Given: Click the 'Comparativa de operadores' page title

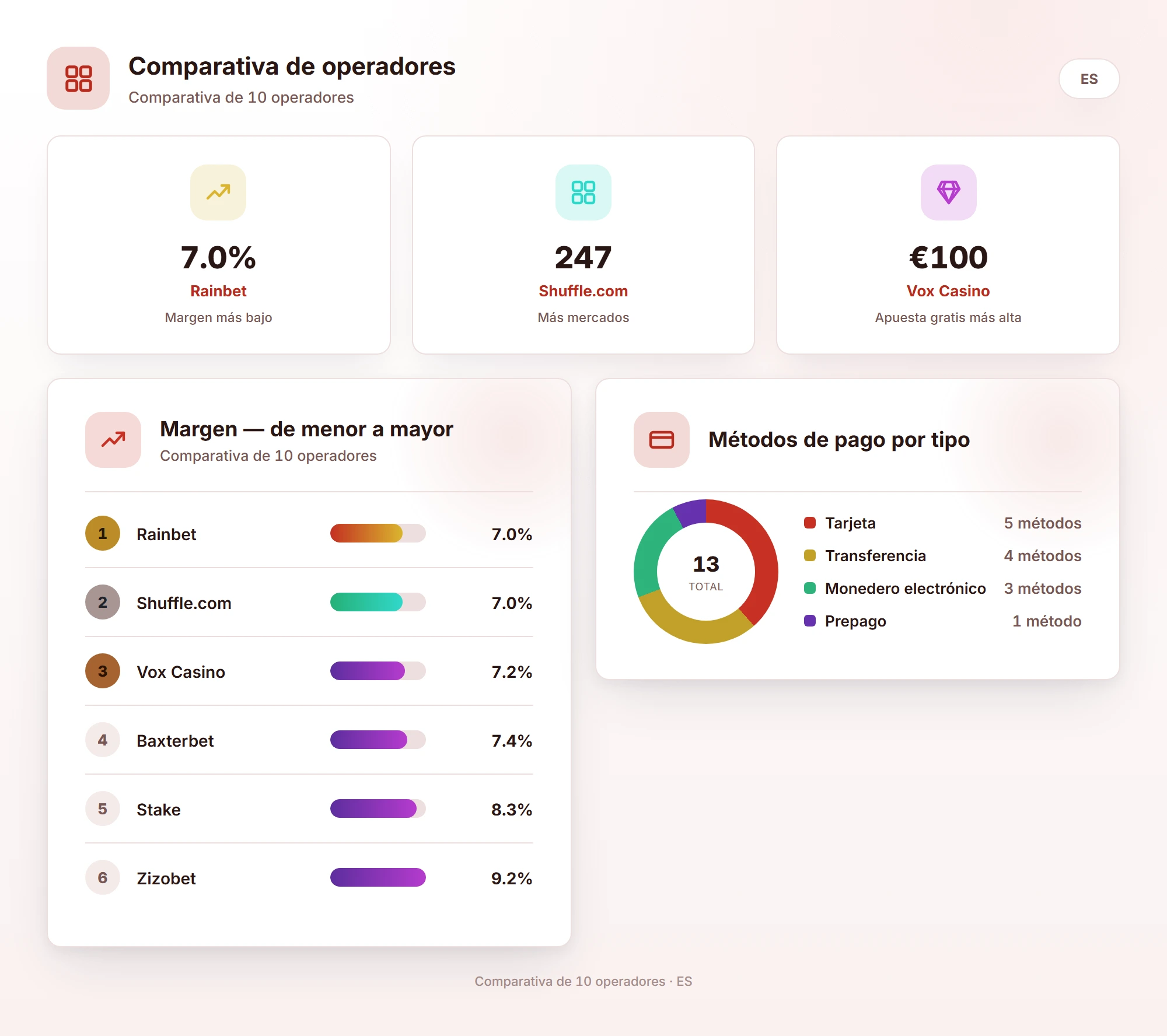Looking at the screenshot, I should coord(292,66).
